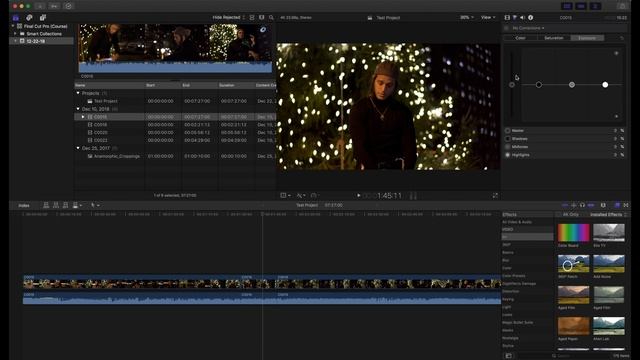
Task: Click the import media toolbar button
Action: (x=40, y=6)
